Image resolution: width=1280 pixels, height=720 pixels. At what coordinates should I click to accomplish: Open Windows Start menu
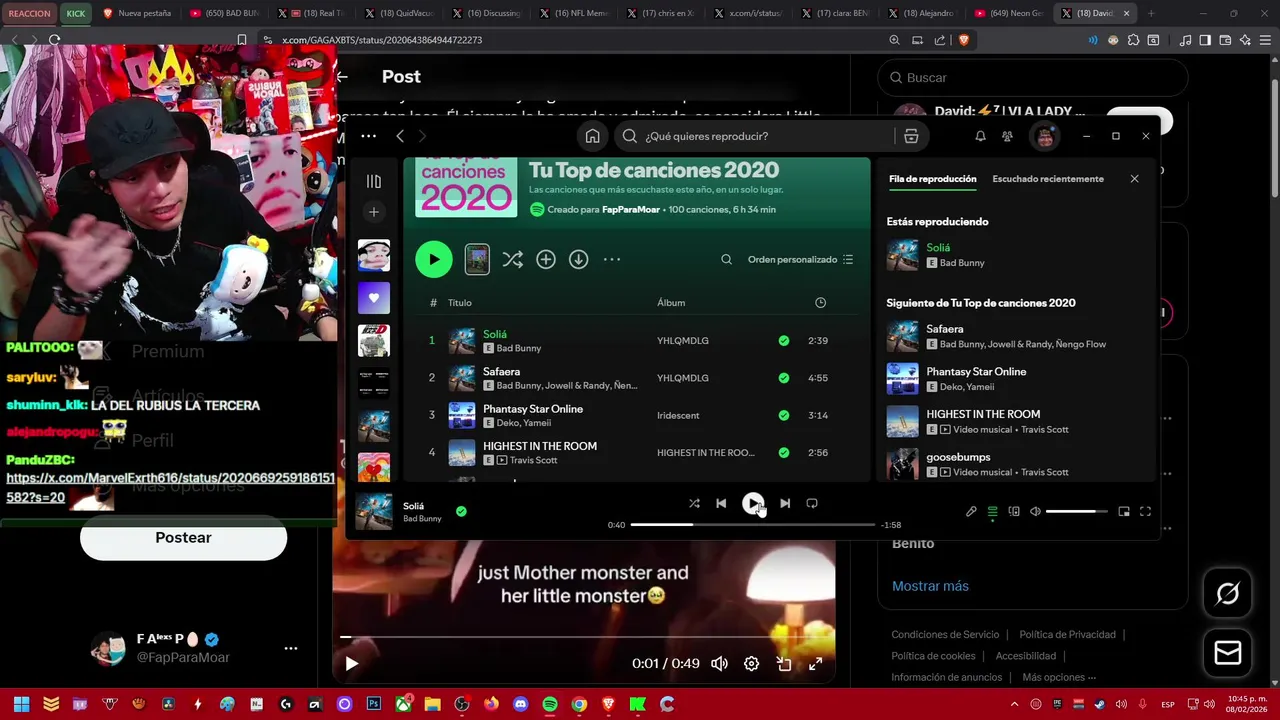[21, 704]
